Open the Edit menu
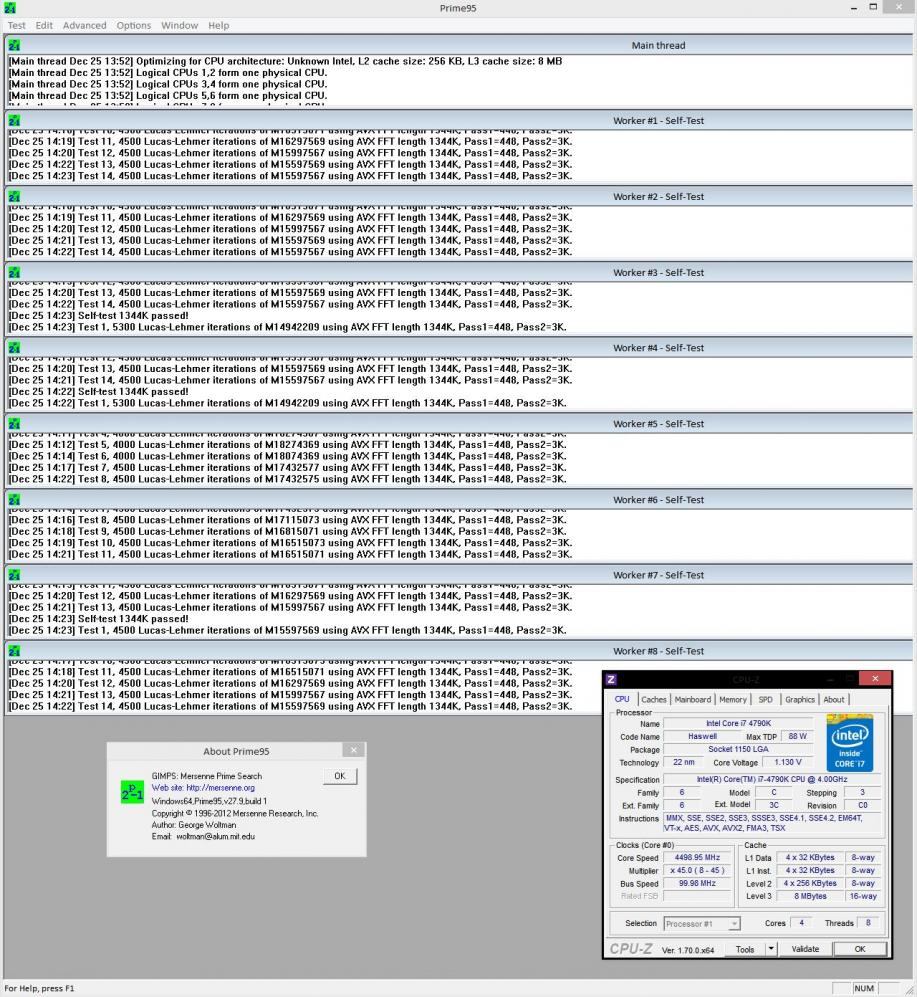Screen dimensions: 917x997 click(x=44, y=25)
